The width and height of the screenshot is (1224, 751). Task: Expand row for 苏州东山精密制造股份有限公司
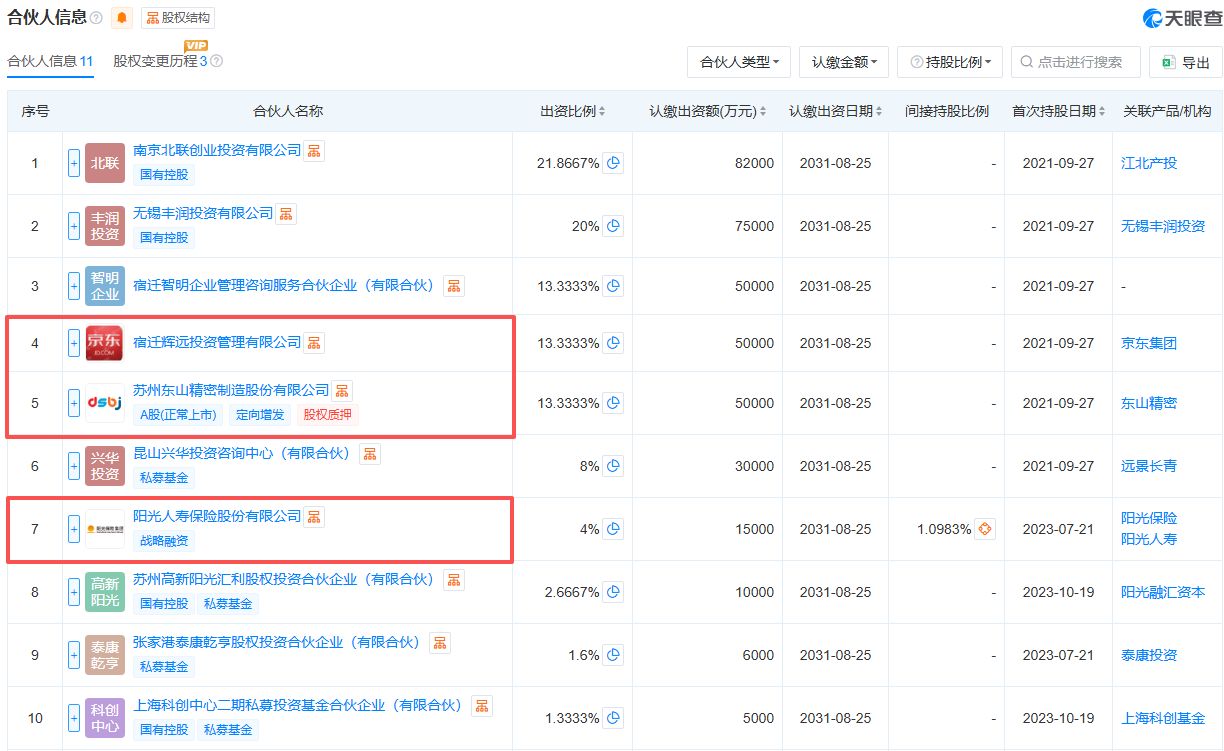pos(74,403)
